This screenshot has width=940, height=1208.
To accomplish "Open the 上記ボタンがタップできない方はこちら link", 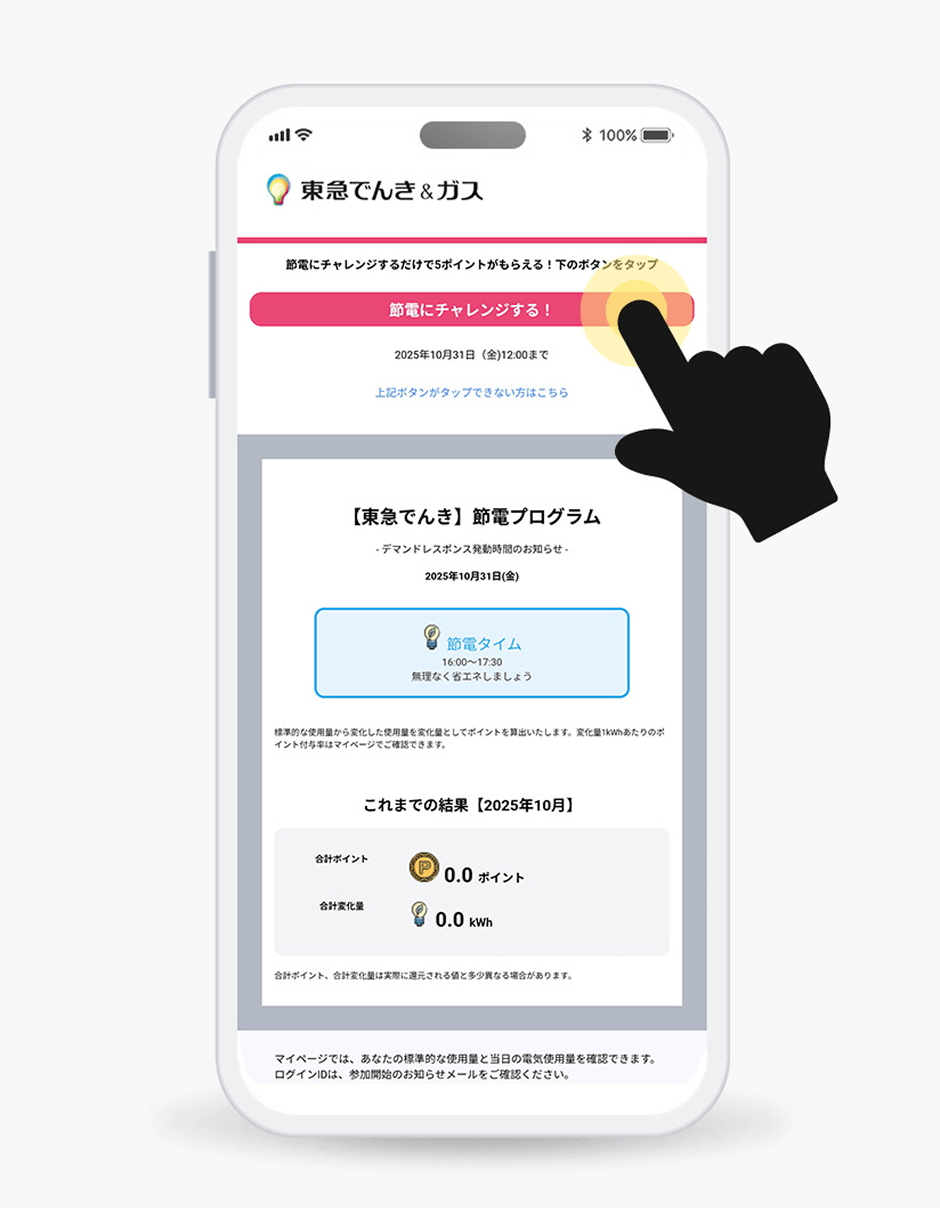I will pyautogui.click(x=471, y=393).
